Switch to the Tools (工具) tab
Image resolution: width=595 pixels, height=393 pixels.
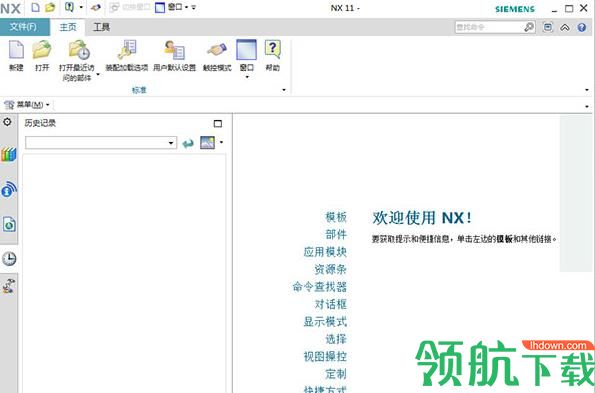pyautogui.click(x=102, y=27)
